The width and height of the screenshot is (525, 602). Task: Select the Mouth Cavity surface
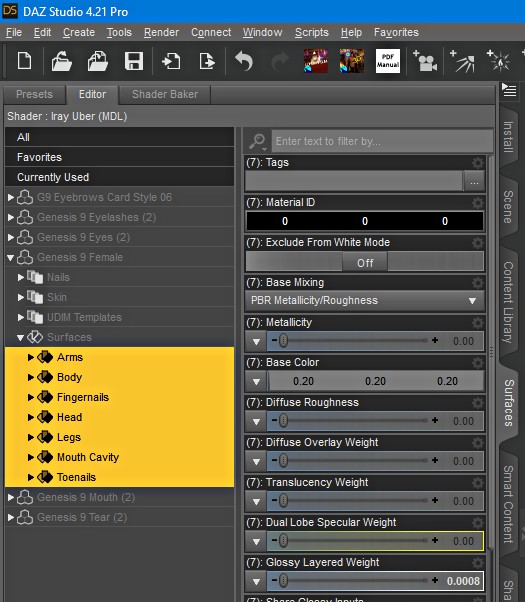coord(119,457)
